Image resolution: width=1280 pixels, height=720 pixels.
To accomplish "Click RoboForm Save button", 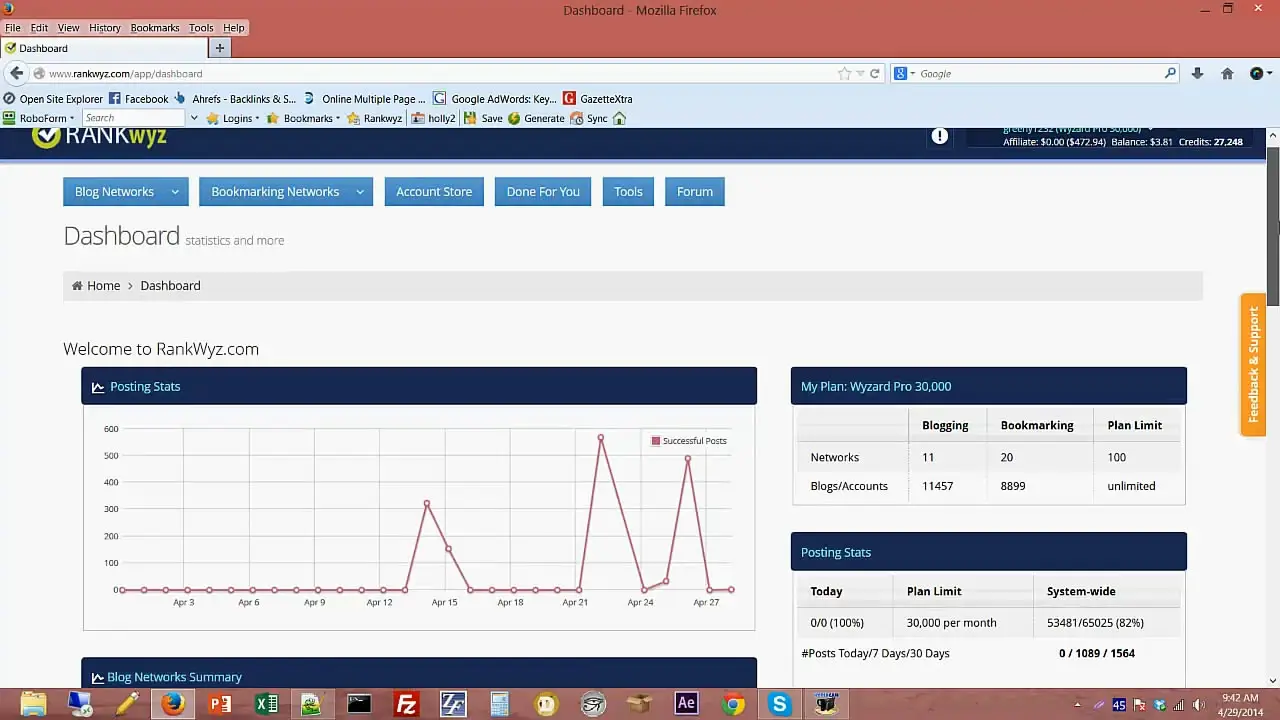I will (x=483, y=118).
